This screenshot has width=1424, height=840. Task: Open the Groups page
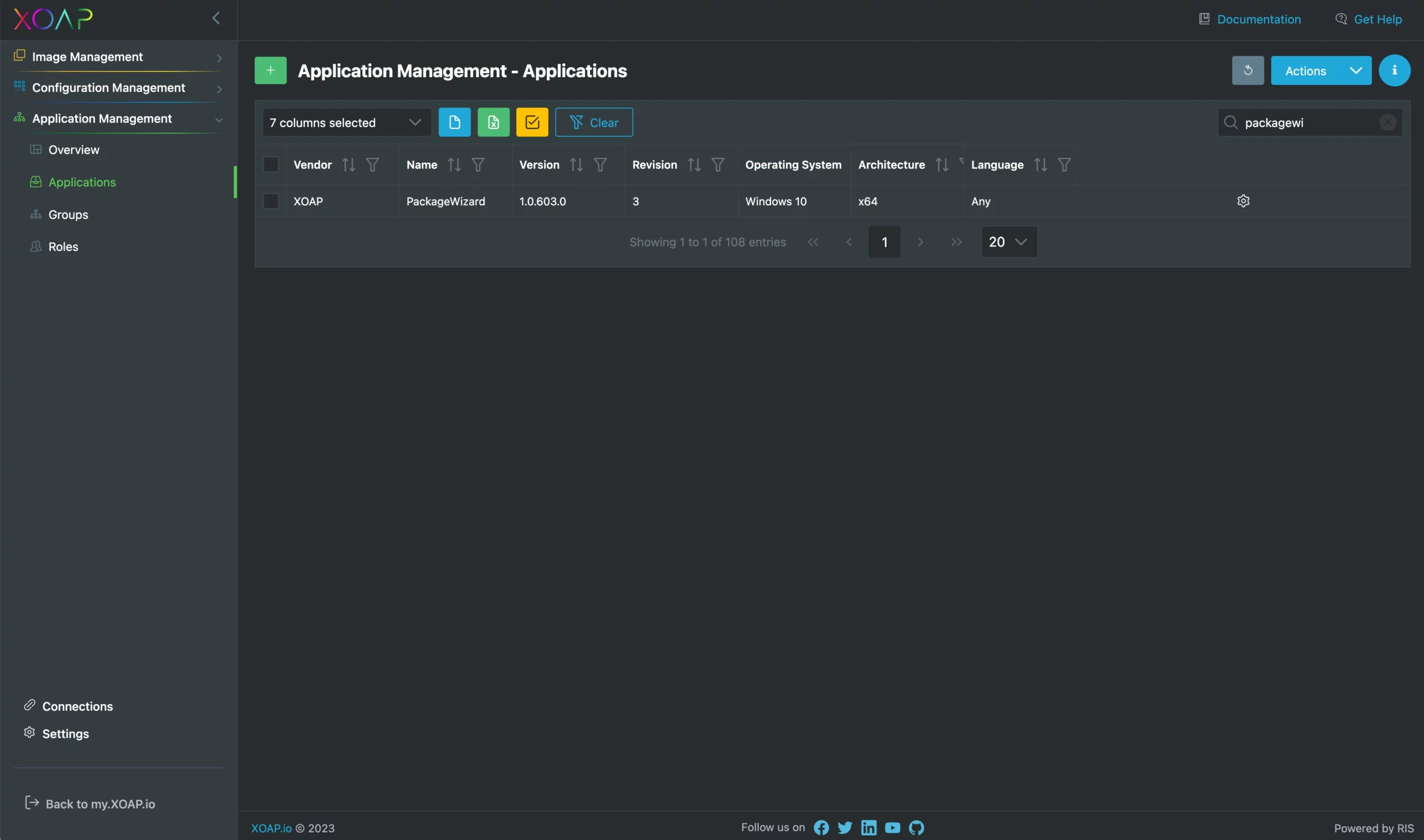(x=68, y=215)
